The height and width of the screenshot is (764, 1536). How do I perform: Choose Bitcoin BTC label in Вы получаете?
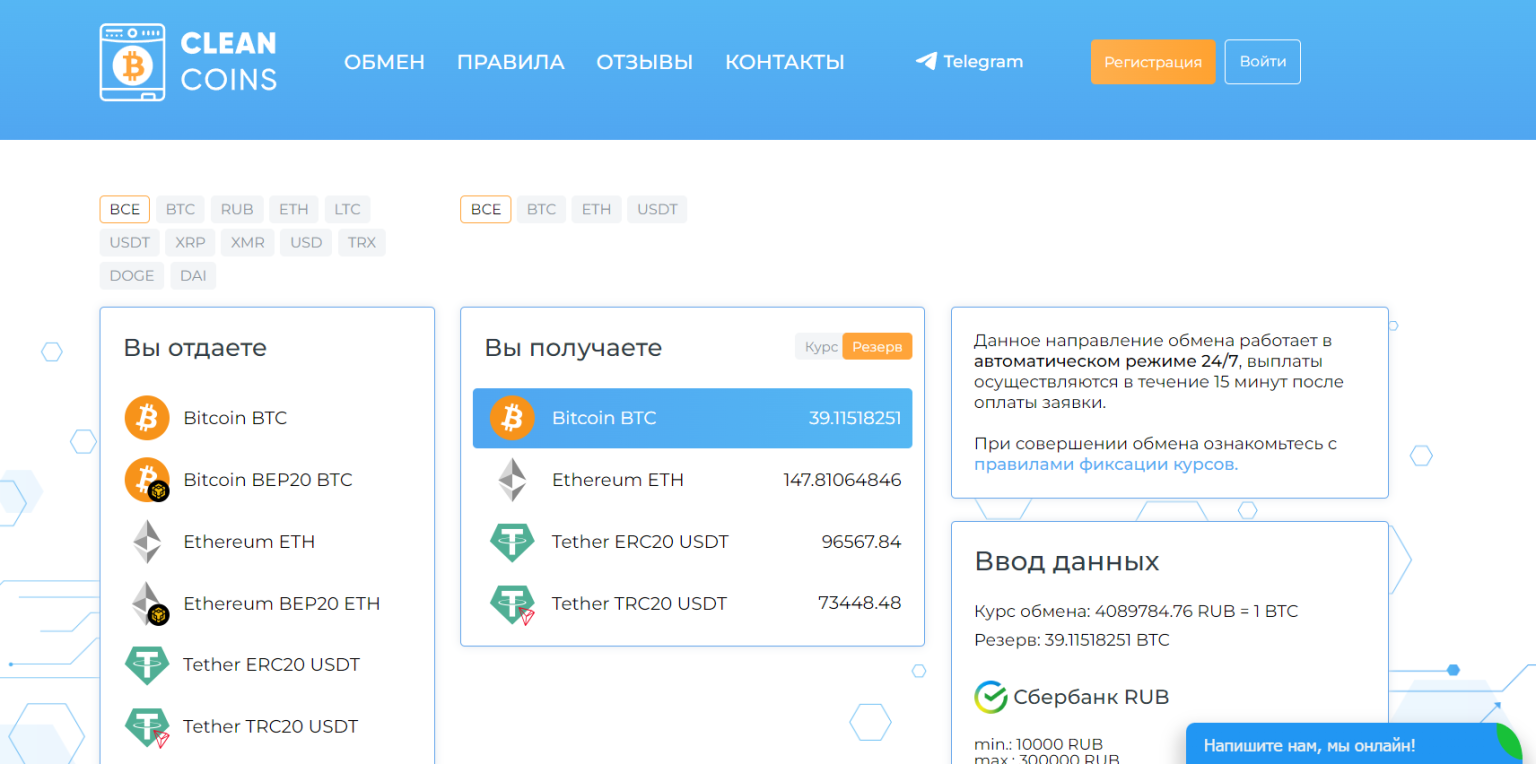(x=604, y=418)
